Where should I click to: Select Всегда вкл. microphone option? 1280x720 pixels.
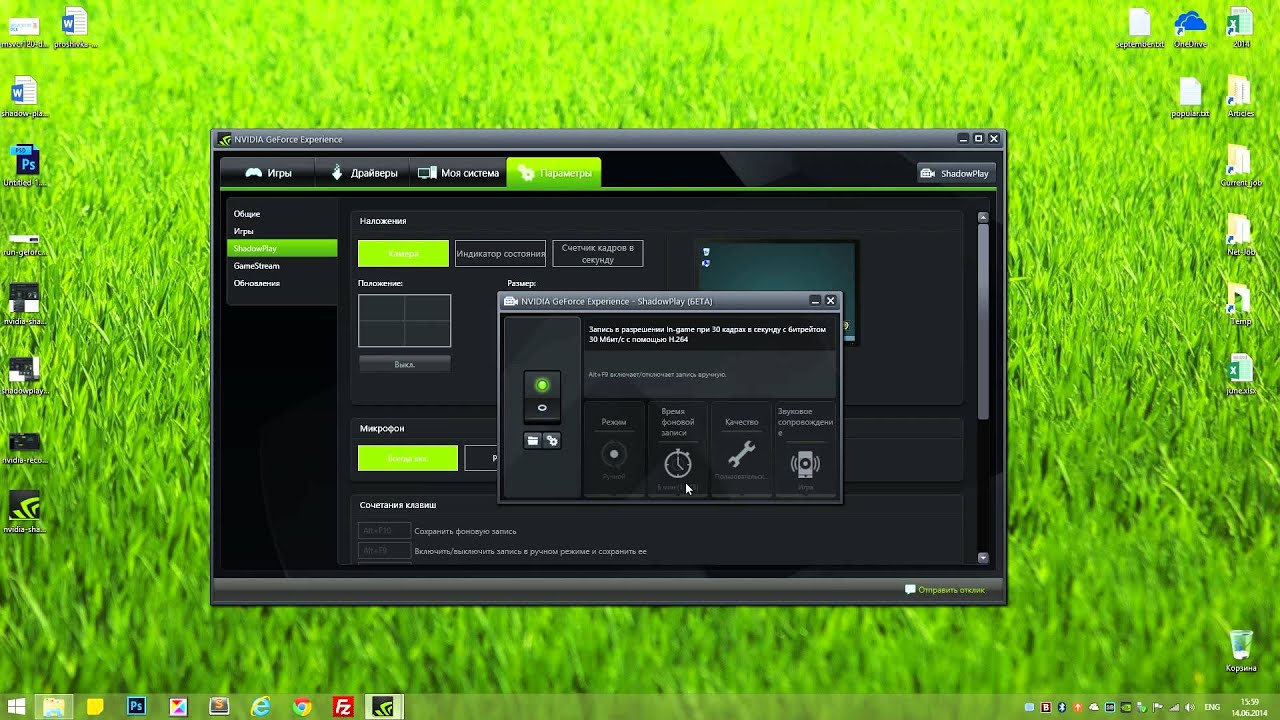[408, 458]
